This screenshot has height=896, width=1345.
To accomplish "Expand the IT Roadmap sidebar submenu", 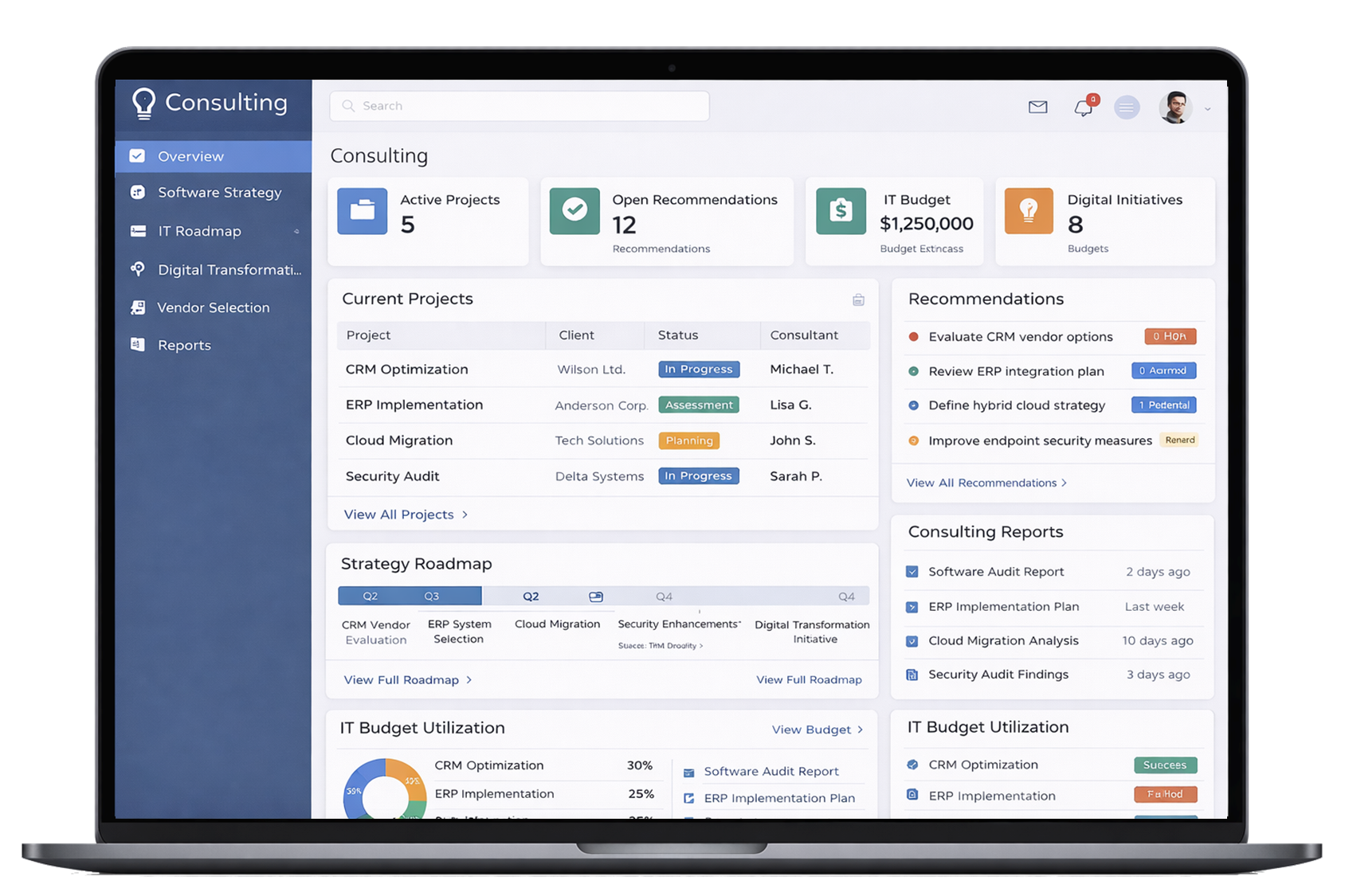I will coord(296,232).
